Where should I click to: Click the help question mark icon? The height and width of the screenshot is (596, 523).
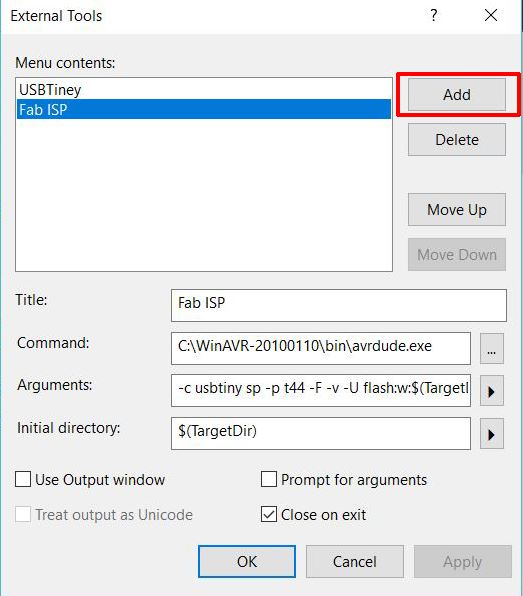[x=434, y=16]
